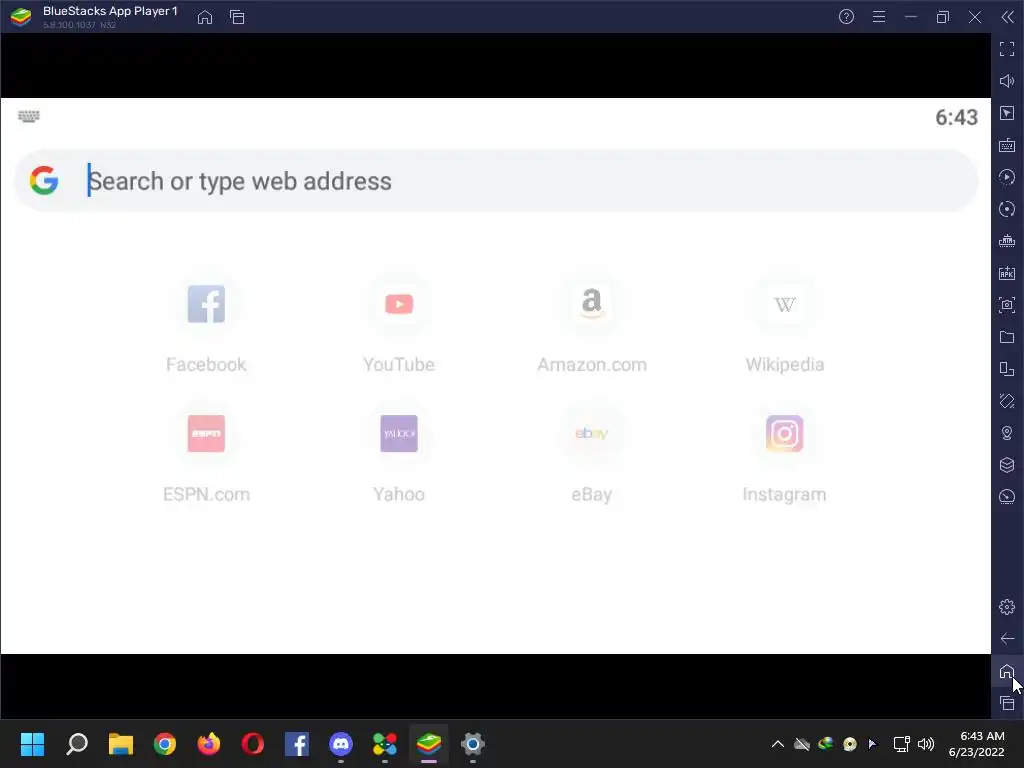Click the volume icon in BlueStacks sidebar

pyautogui.click(x=1007, y=81)
